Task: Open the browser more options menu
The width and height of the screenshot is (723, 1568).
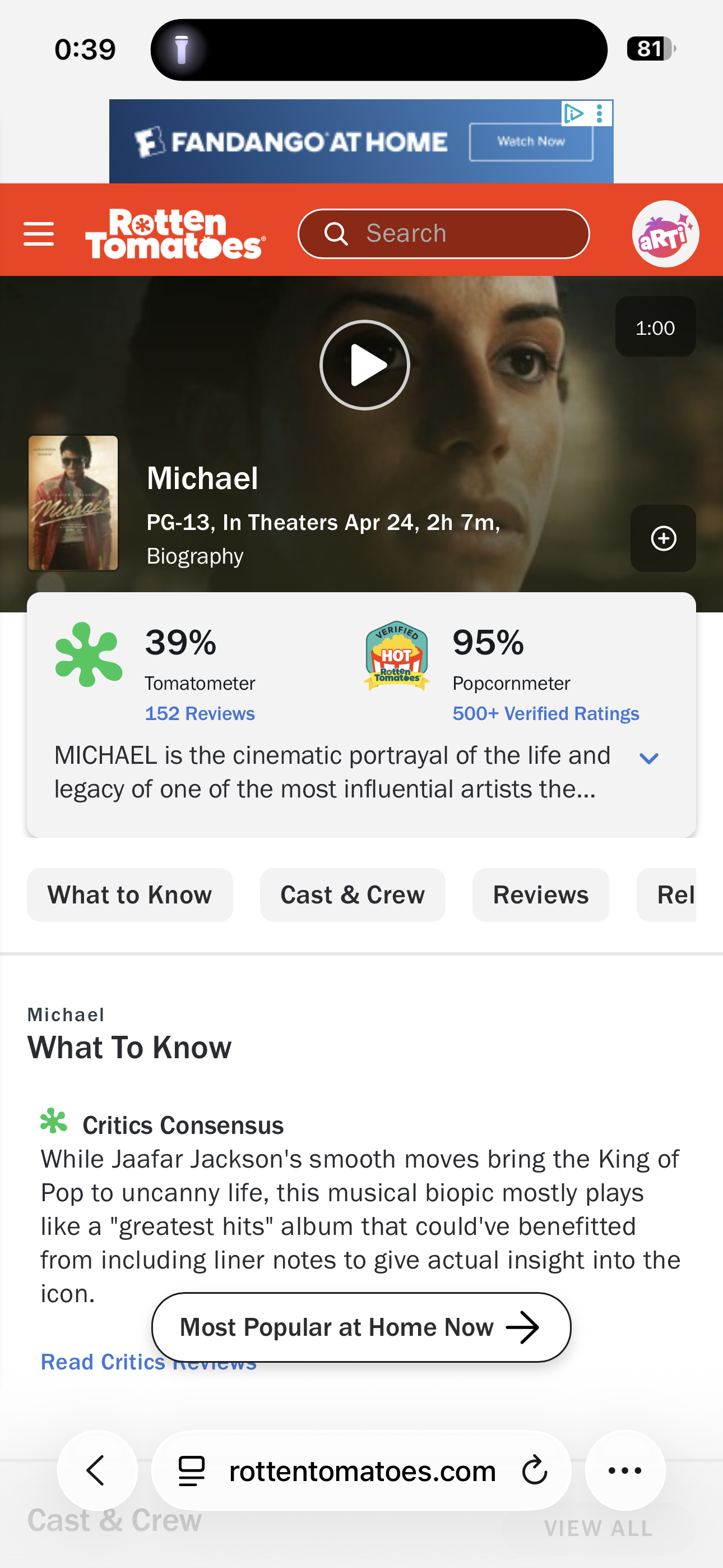Action: (x=625, y=1470)
